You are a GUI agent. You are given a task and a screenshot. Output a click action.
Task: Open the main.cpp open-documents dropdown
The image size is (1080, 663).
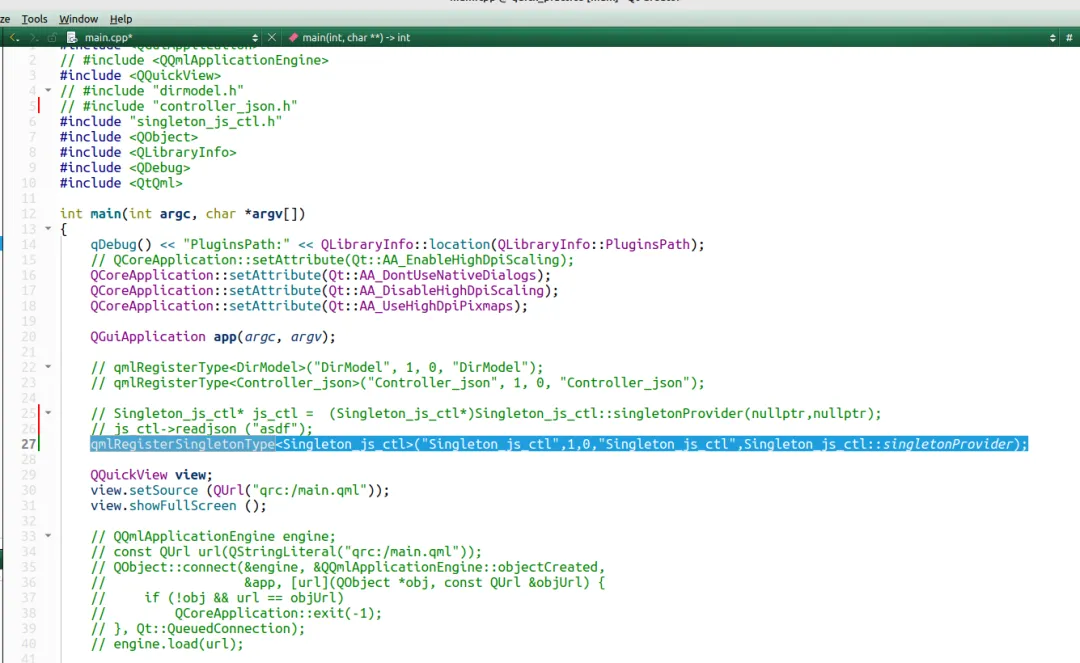pos(255,37)
